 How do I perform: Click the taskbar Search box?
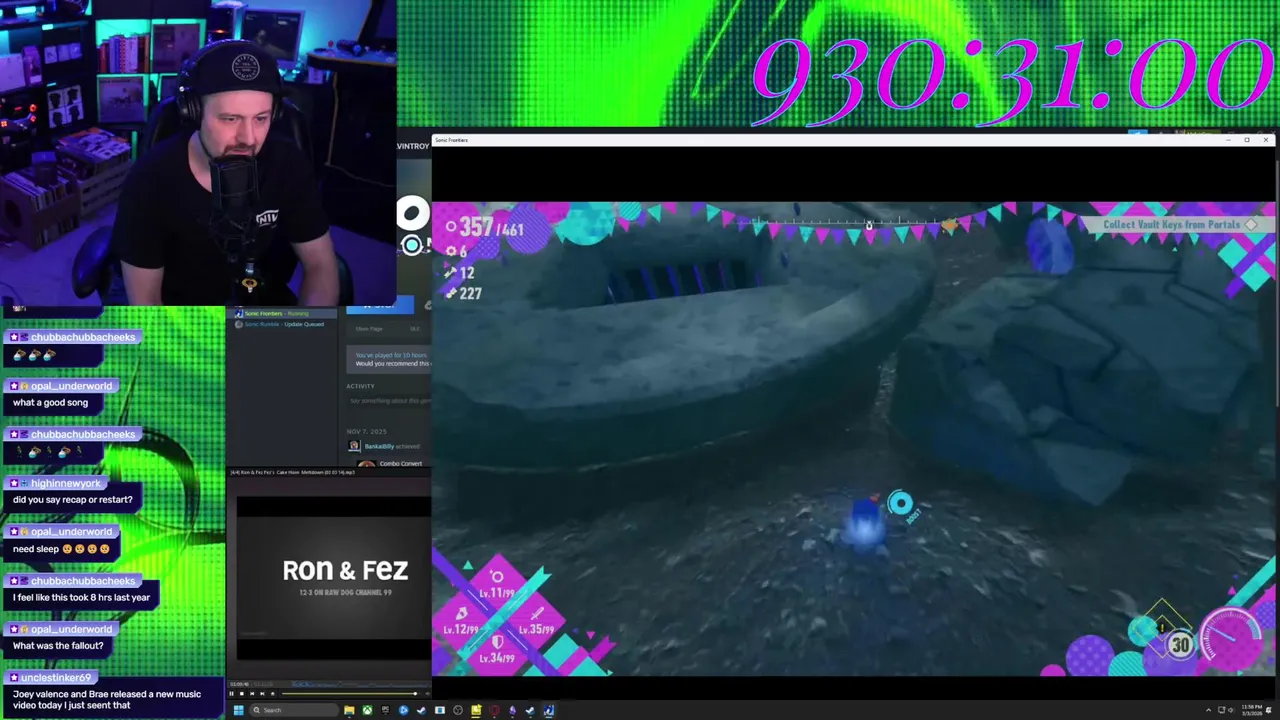pyautogui.click(x=295, y=710)
